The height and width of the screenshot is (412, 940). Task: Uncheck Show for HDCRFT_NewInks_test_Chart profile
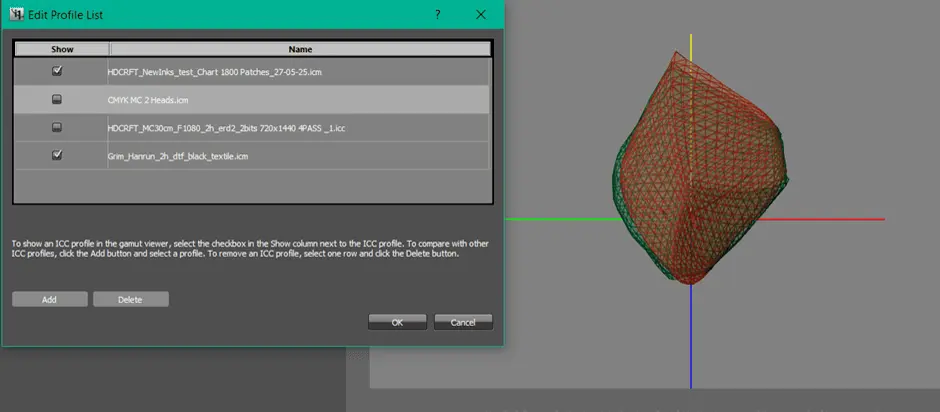tap(57, 71)
